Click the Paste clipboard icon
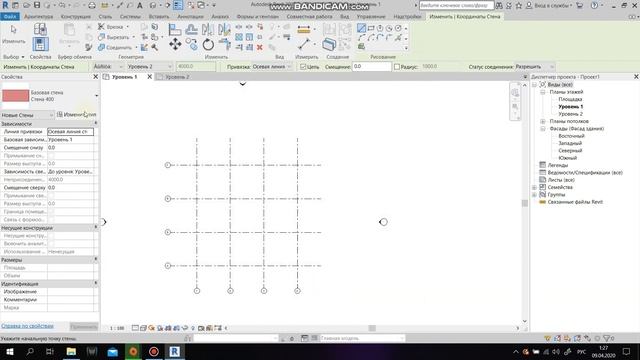 [x=69, y=31]
